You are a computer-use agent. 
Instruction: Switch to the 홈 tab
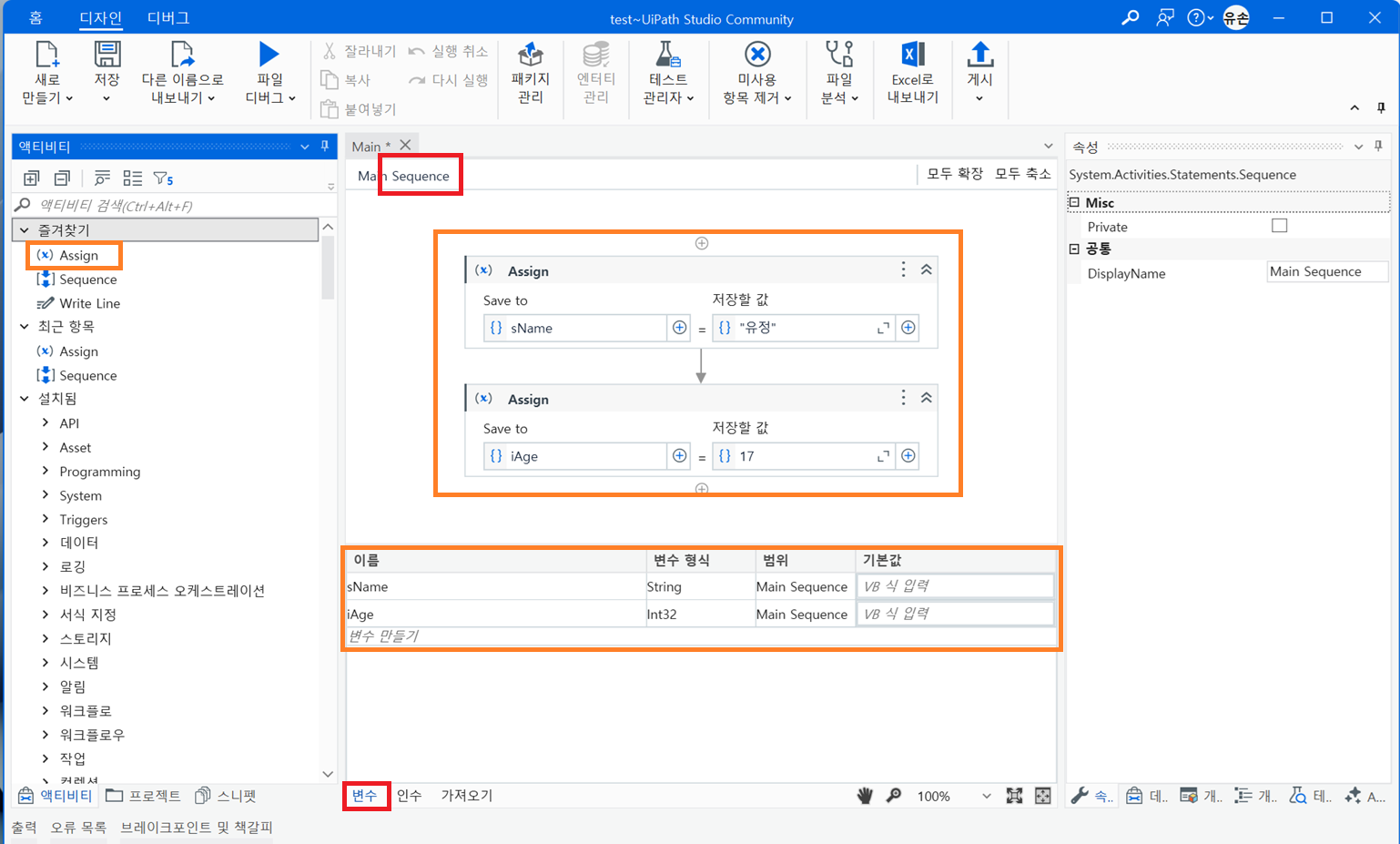coord(36,18)
